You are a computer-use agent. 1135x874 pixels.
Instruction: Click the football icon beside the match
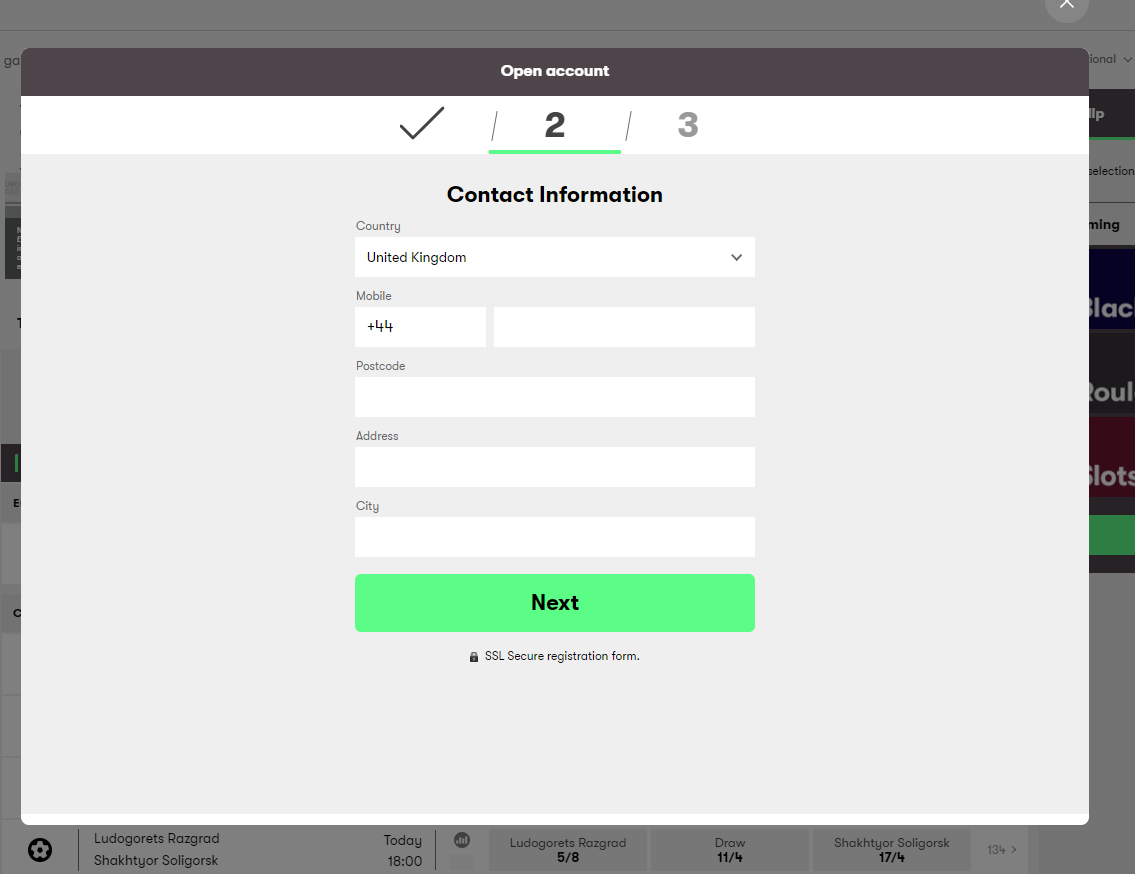40,850
